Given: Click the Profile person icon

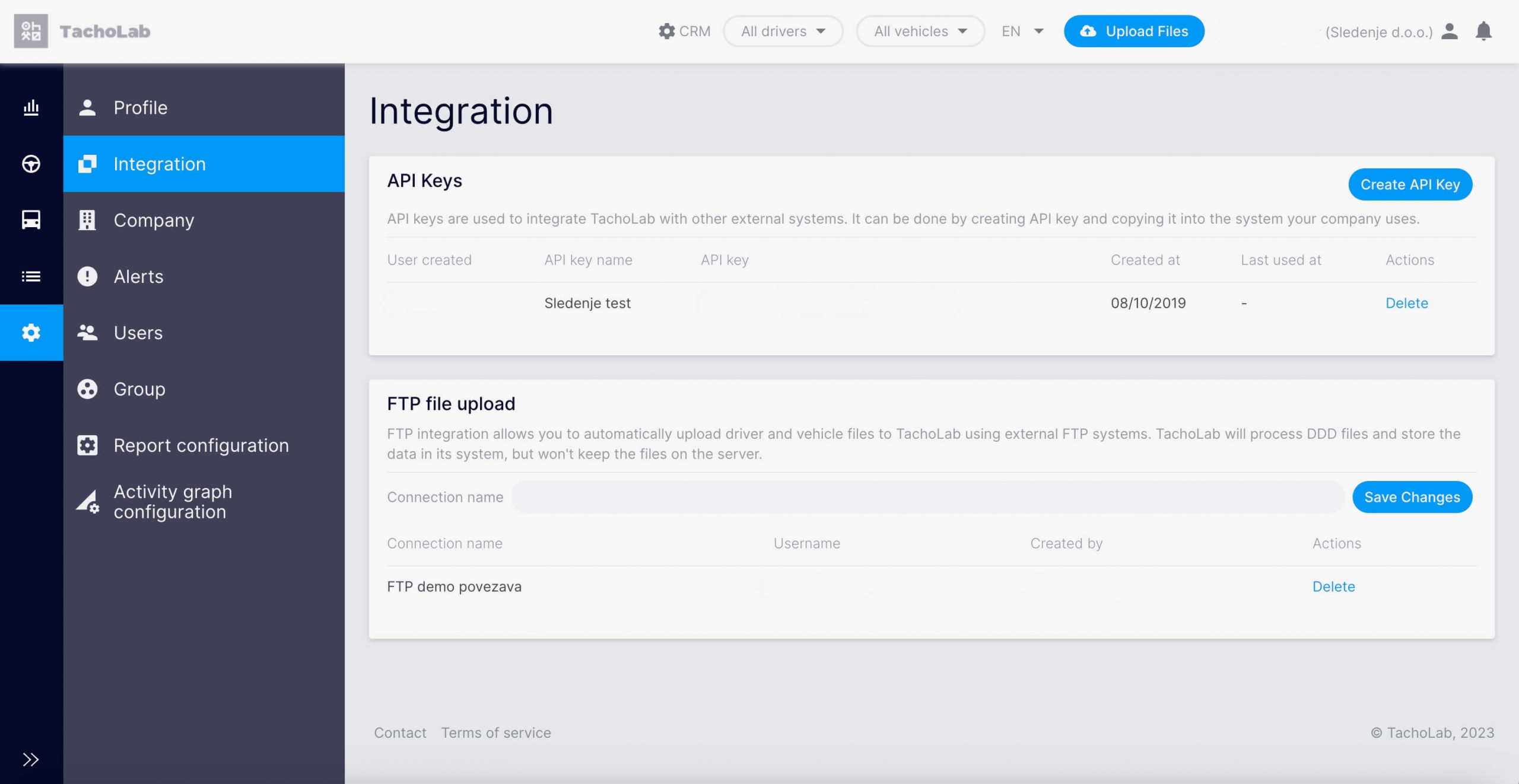Looking at the screenshot, I should (87, 107).
